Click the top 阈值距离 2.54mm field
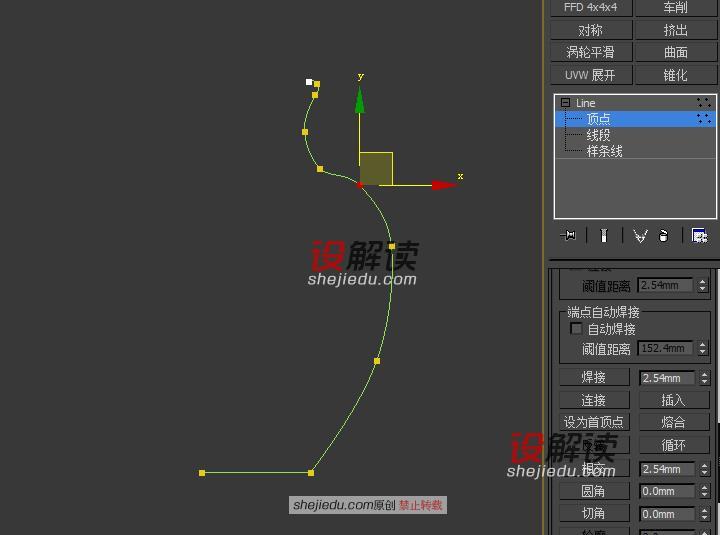 pyautogui.click(x=665, y=285)
